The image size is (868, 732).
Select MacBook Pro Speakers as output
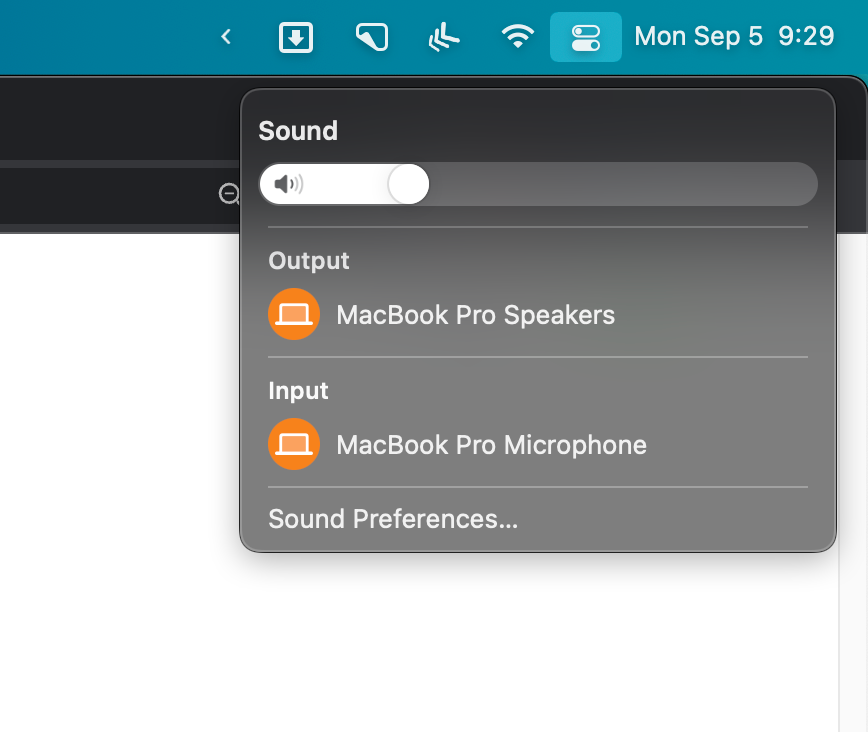tap(538, 314)
